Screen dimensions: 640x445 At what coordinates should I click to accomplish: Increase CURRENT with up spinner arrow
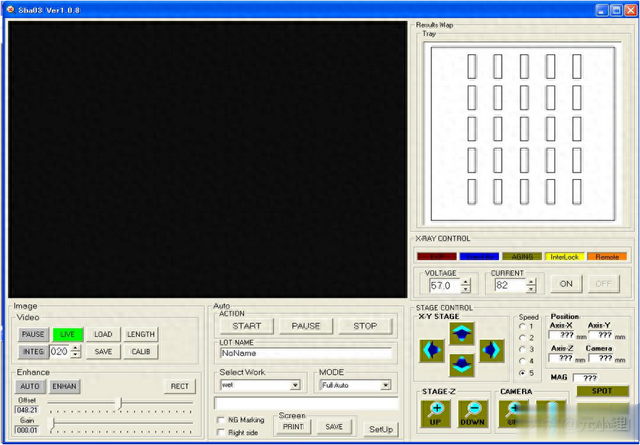tap(531, 282)
